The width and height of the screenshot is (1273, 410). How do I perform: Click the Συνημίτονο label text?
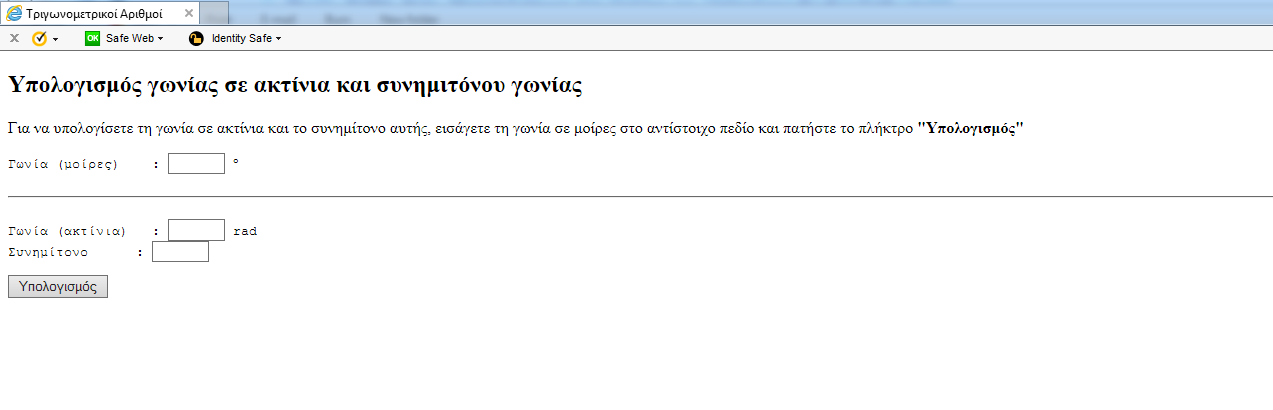click(47, 252)
